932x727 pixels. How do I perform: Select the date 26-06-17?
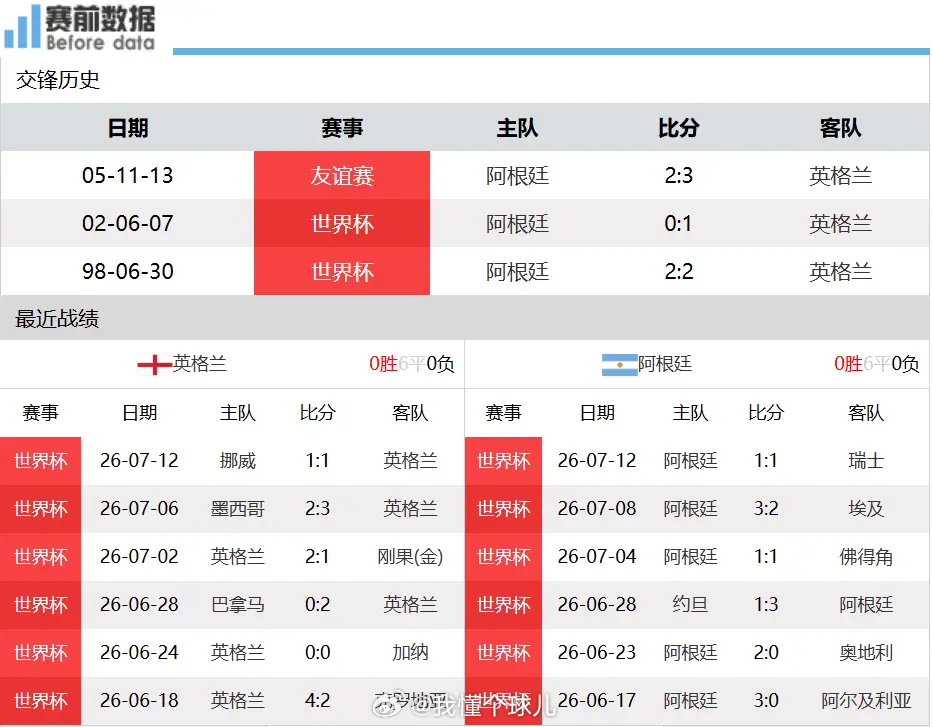[597, 700]
